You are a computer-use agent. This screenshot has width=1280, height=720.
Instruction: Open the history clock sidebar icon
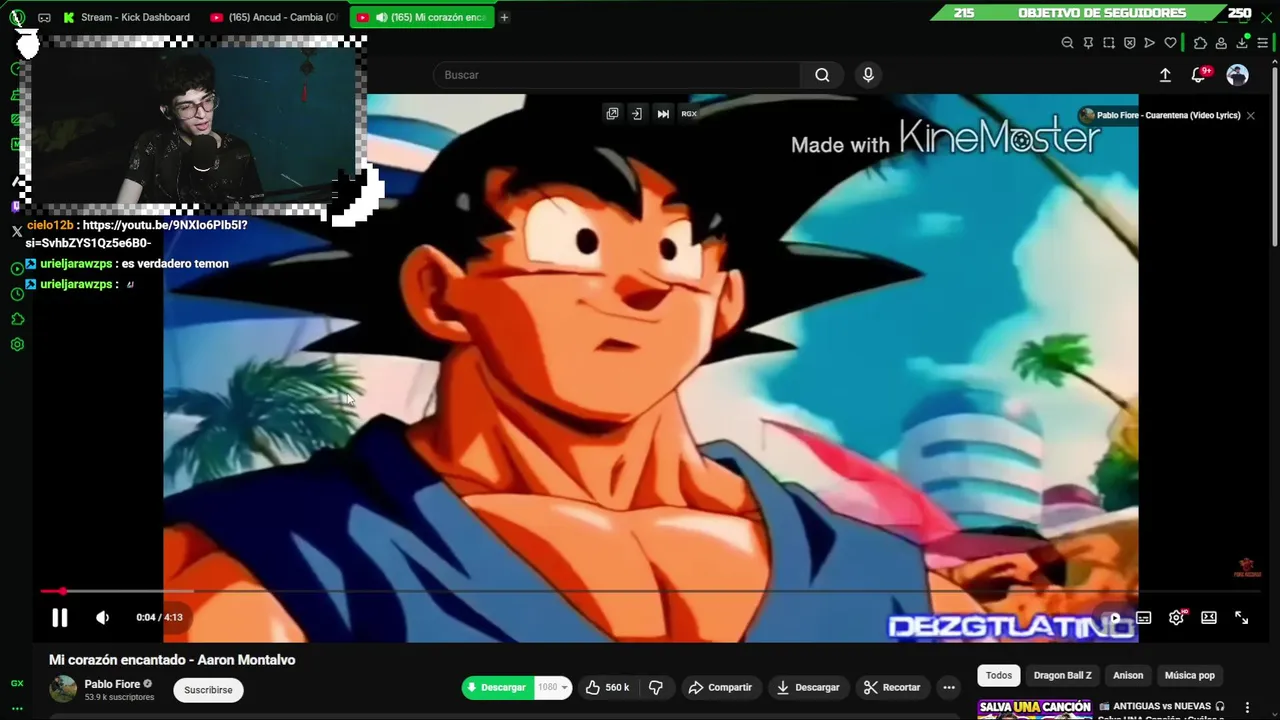(x=17, y=294)
